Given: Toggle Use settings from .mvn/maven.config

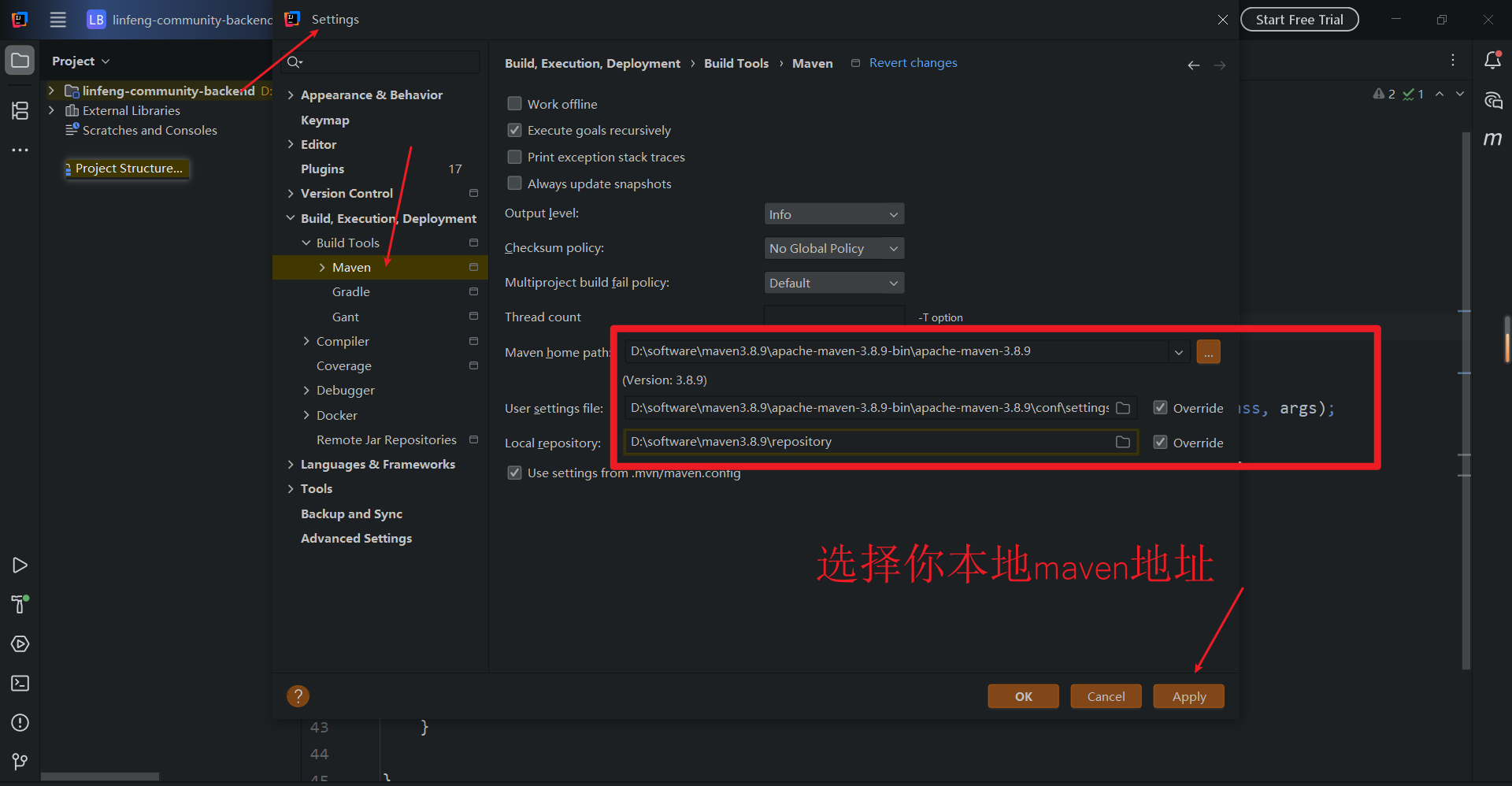Looking at the screenshot, I should point(514,473).
